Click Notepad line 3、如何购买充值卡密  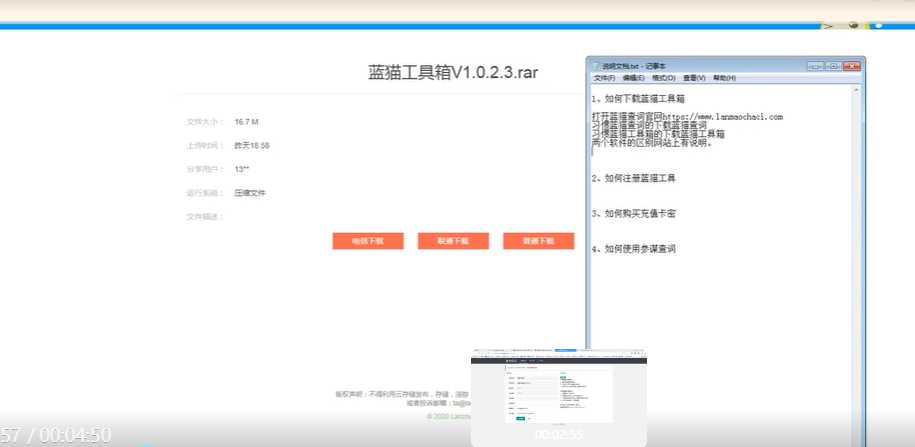[633, 214]
